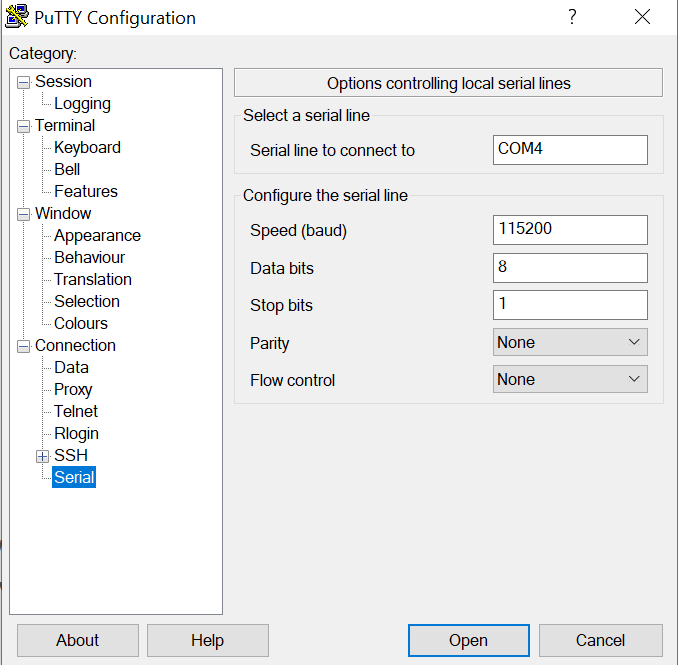678x665 pixels.
Task: Select the Serial category
Action: (74, 477)
